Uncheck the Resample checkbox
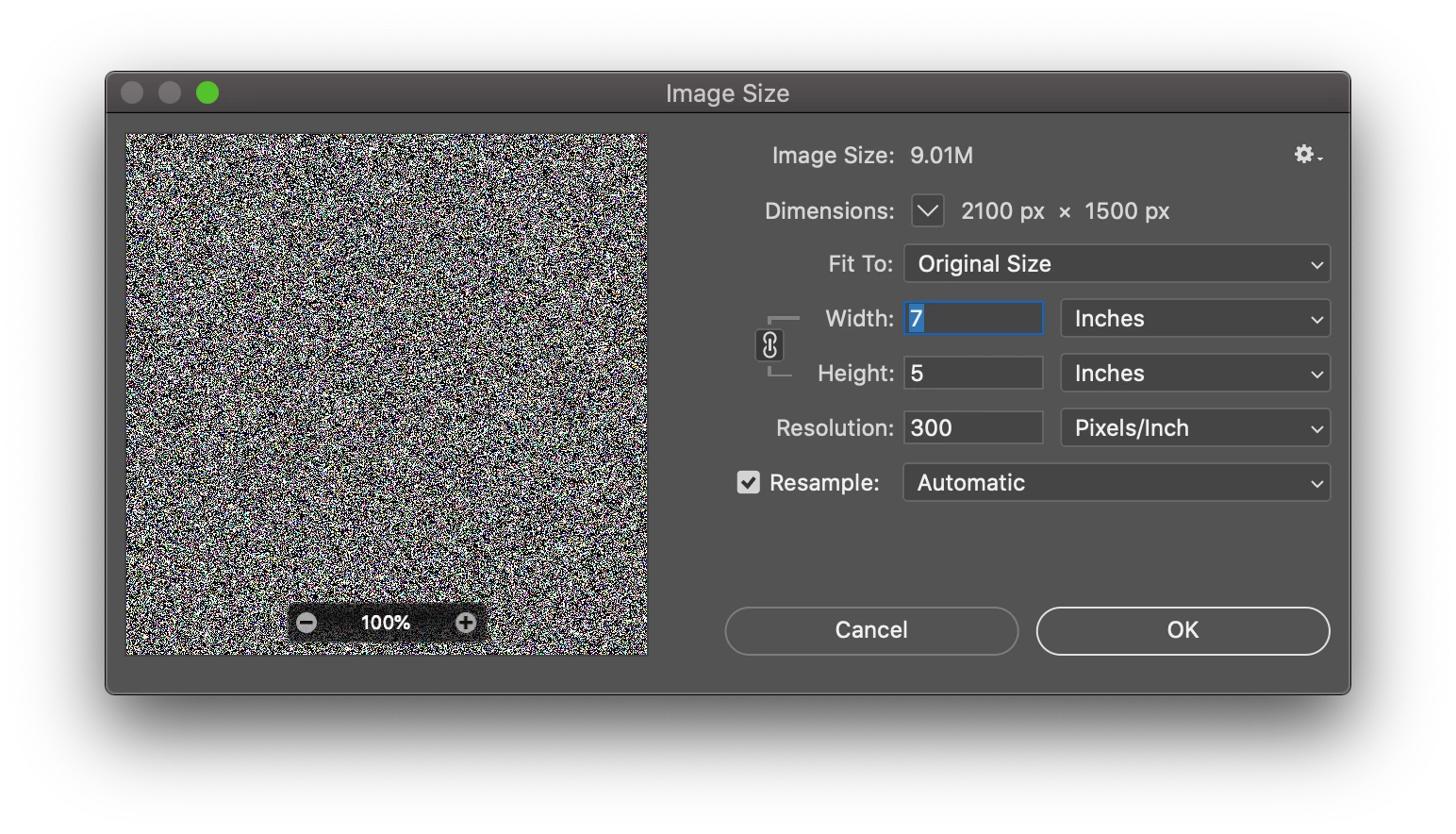 pyautogui.click(x=749, y=483)
